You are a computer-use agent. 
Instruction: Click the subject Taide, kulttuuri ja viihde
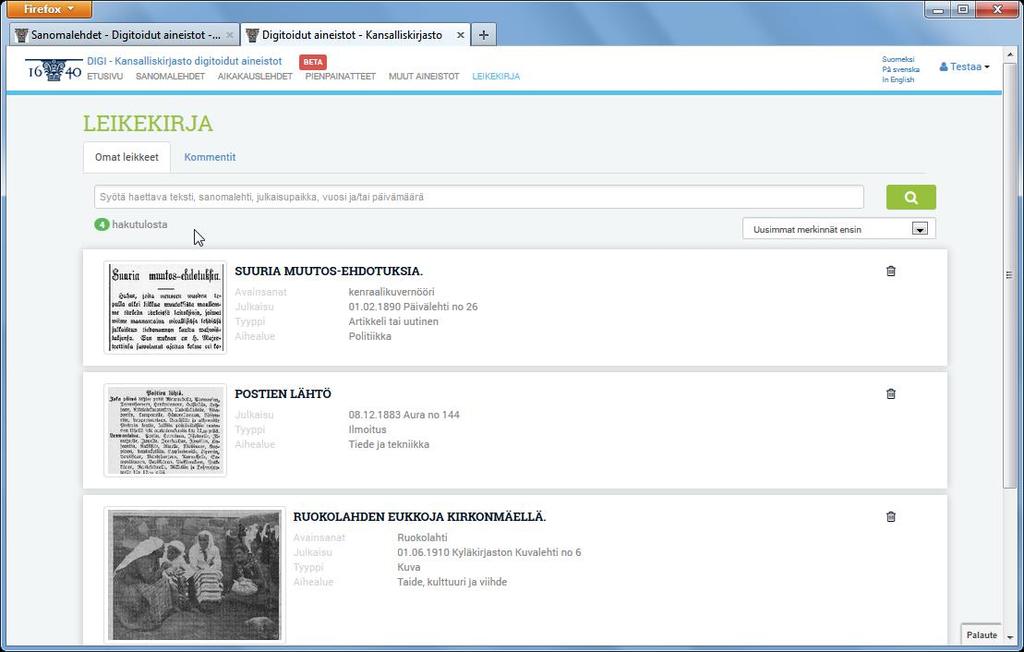click(x=452, y=582)
